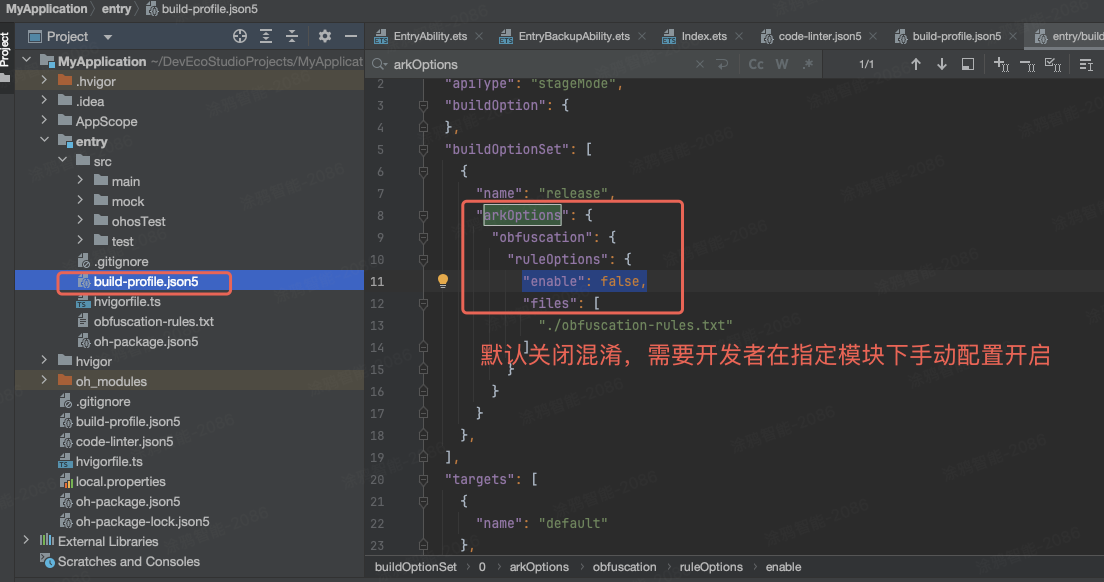This screenshot has height=582, width=1104.
Task: Collapse the src folder
Action: pos(63,160)
